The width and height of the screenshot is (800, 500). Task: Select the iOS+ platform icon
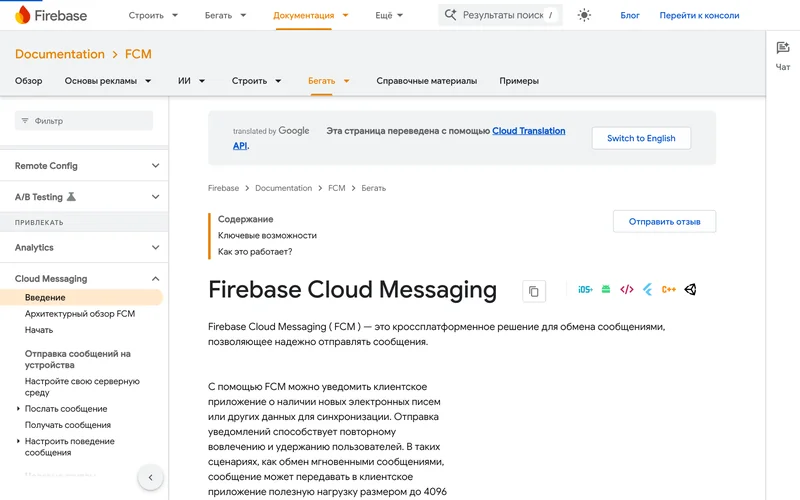(x=585, y=290)
